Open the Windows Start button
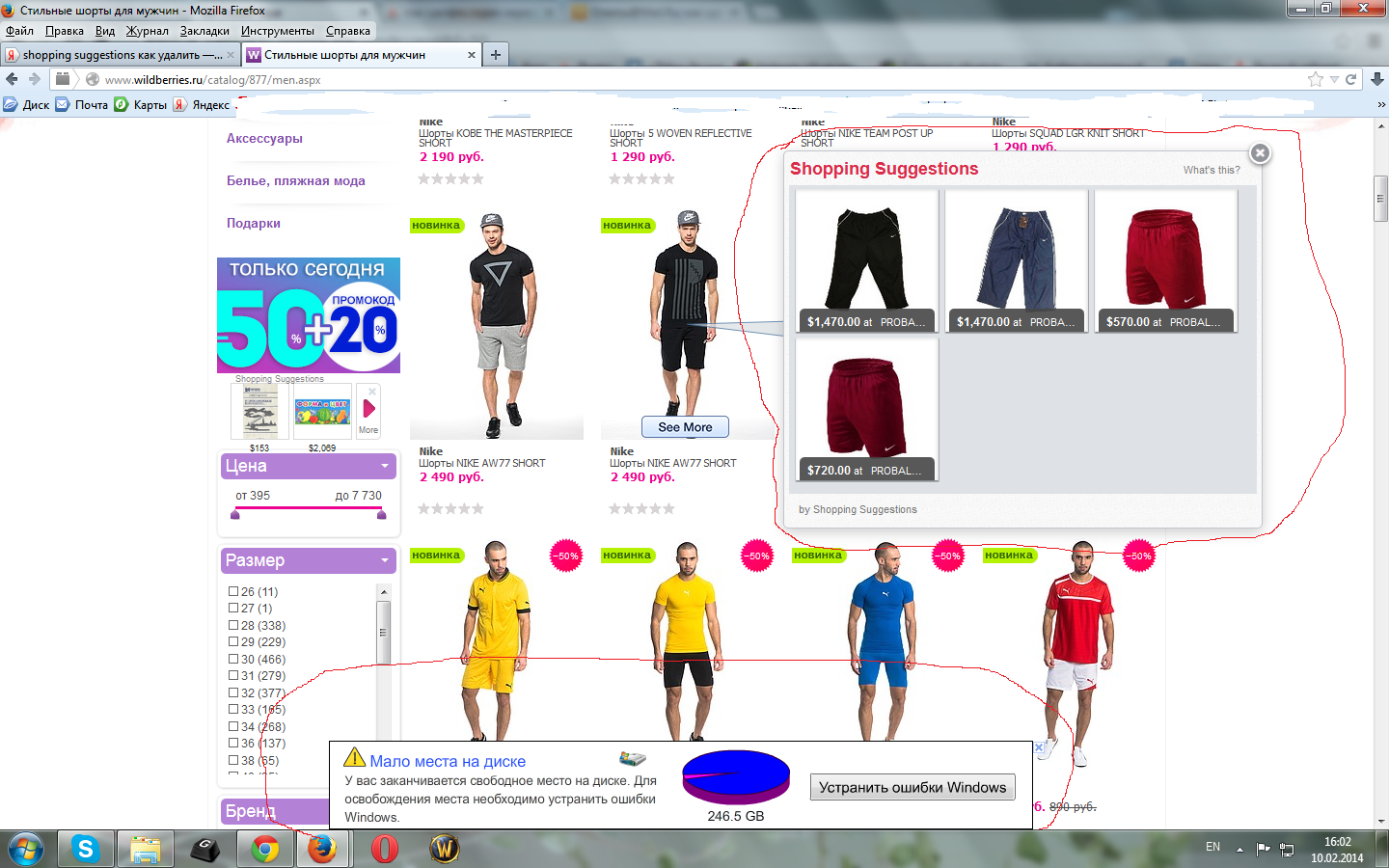Viewport: 1389px width, 868px height. 26,849
